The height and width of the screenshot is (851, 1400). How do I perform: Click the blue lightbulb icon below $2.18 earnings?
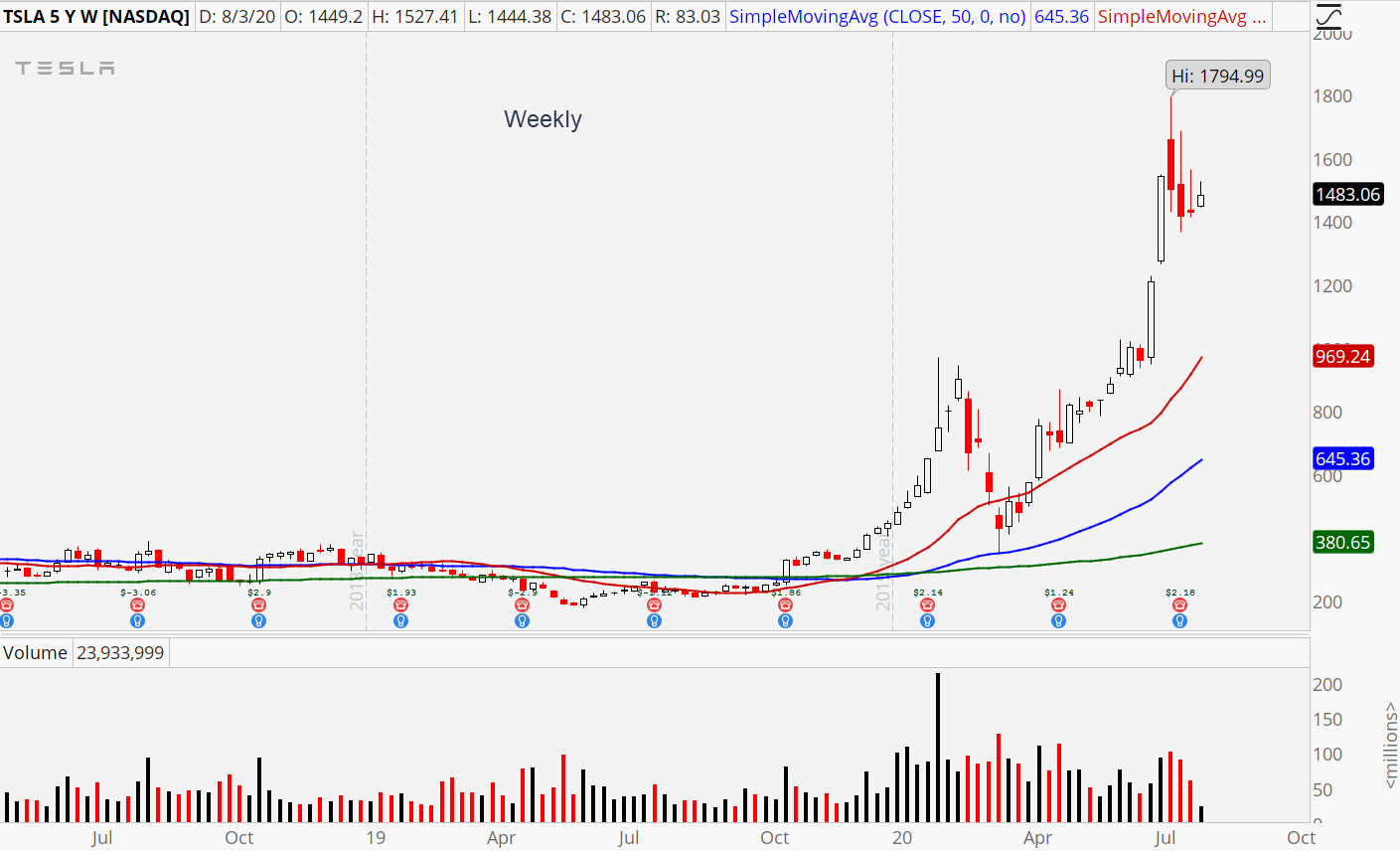[x=1180, y=621]
